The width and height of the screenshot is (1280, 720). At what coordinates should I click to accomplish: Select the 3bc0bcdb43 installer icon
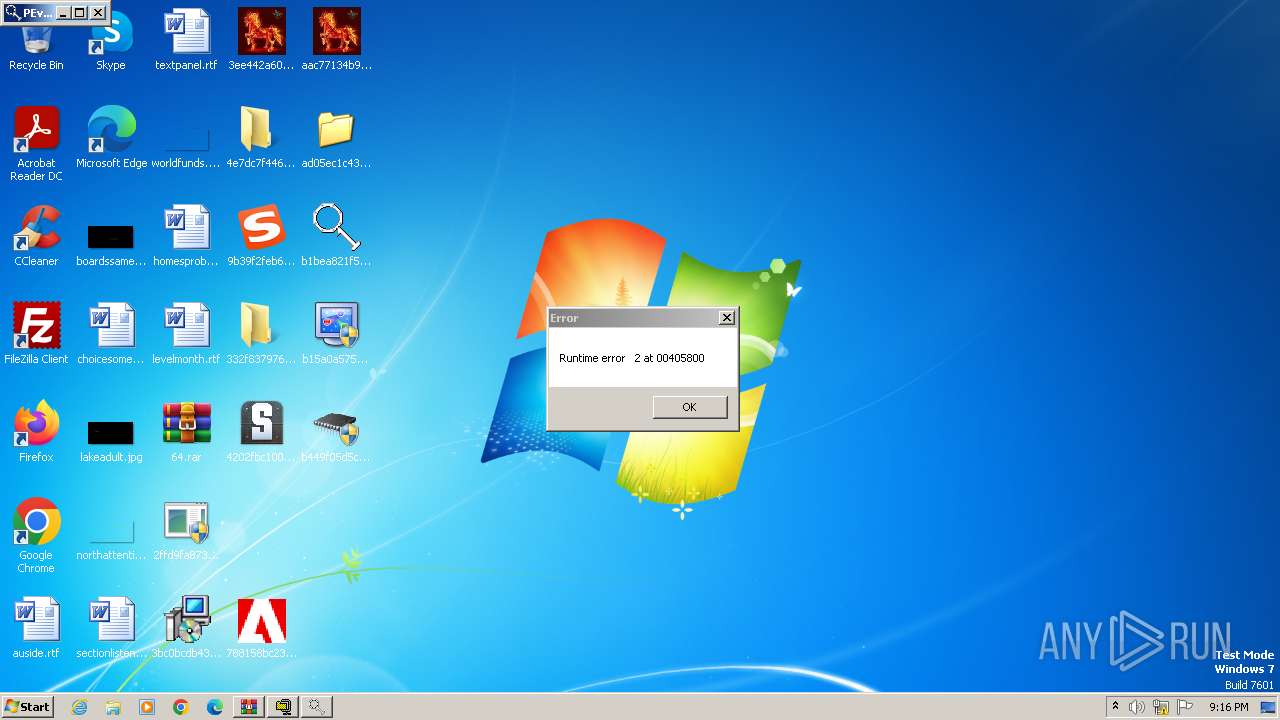[x=186, y=629]
